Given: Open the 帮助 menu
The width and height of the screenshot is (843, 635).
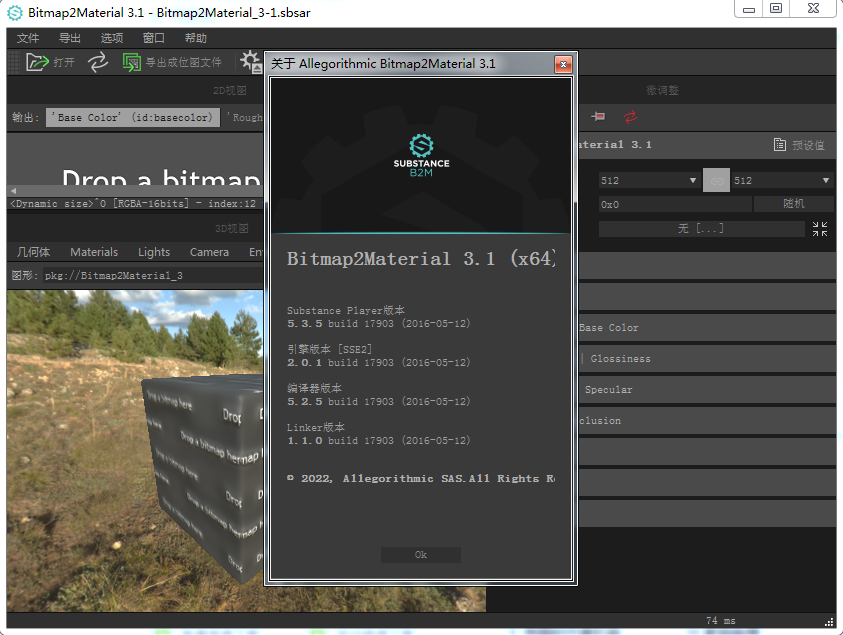Looking at the screenshot, I should click(x=195, y=38).
